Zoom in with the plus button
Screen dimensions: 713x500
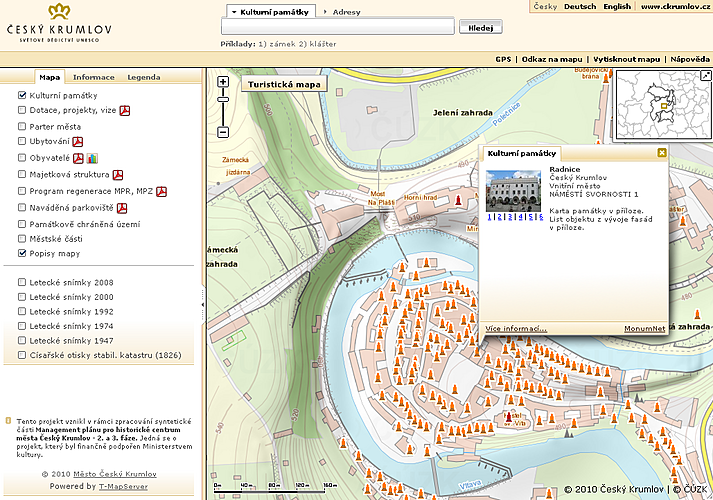223,82
